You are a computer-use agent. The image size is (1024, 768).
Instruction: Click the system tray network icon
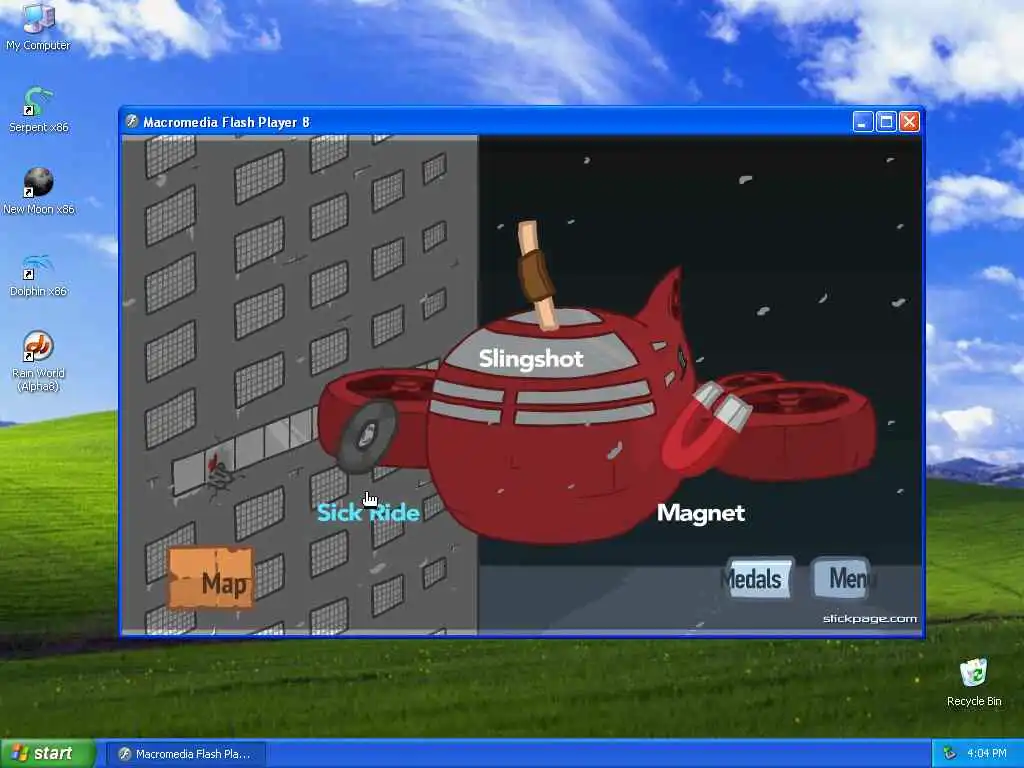point(949,754)
